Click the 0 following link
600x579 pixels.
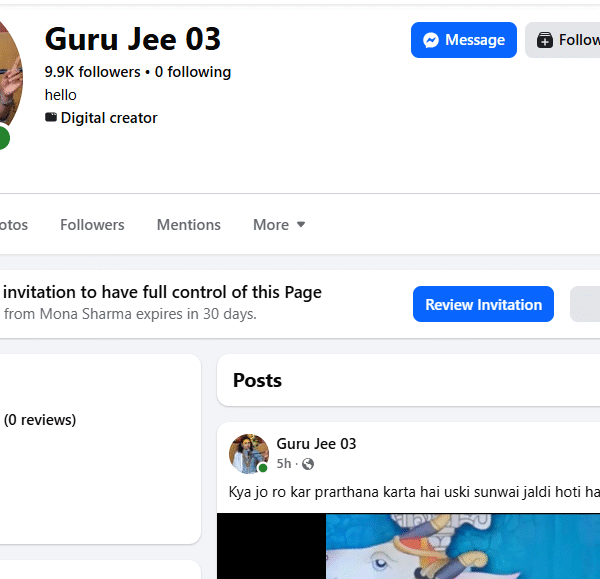click(192, 72)
